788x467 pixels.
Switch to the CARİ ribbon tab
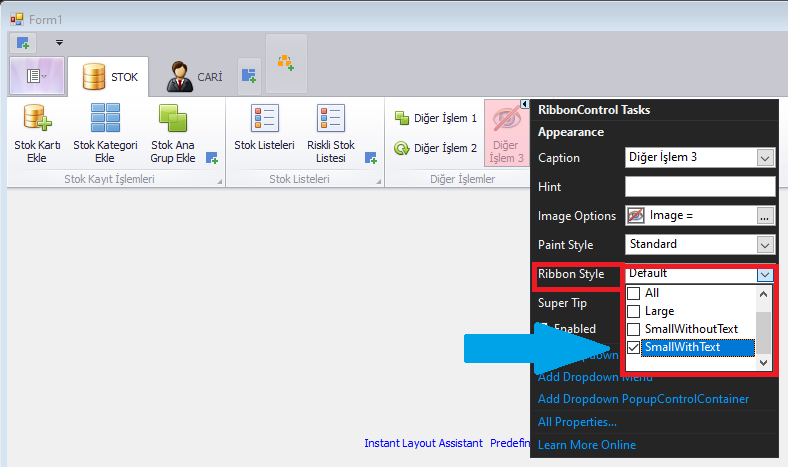(194, 76)
